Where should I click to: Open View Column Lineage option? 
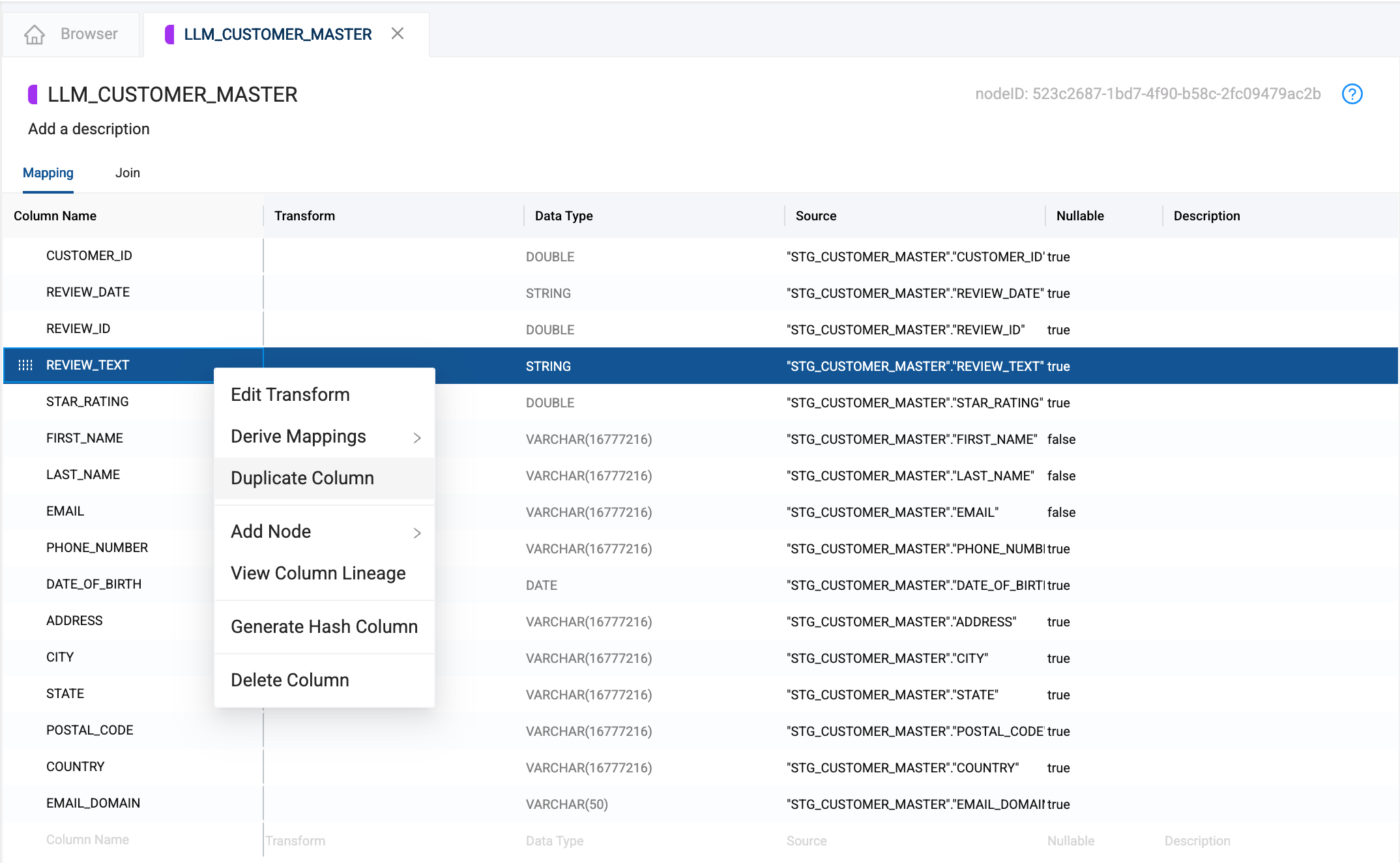tap(318, 573)
